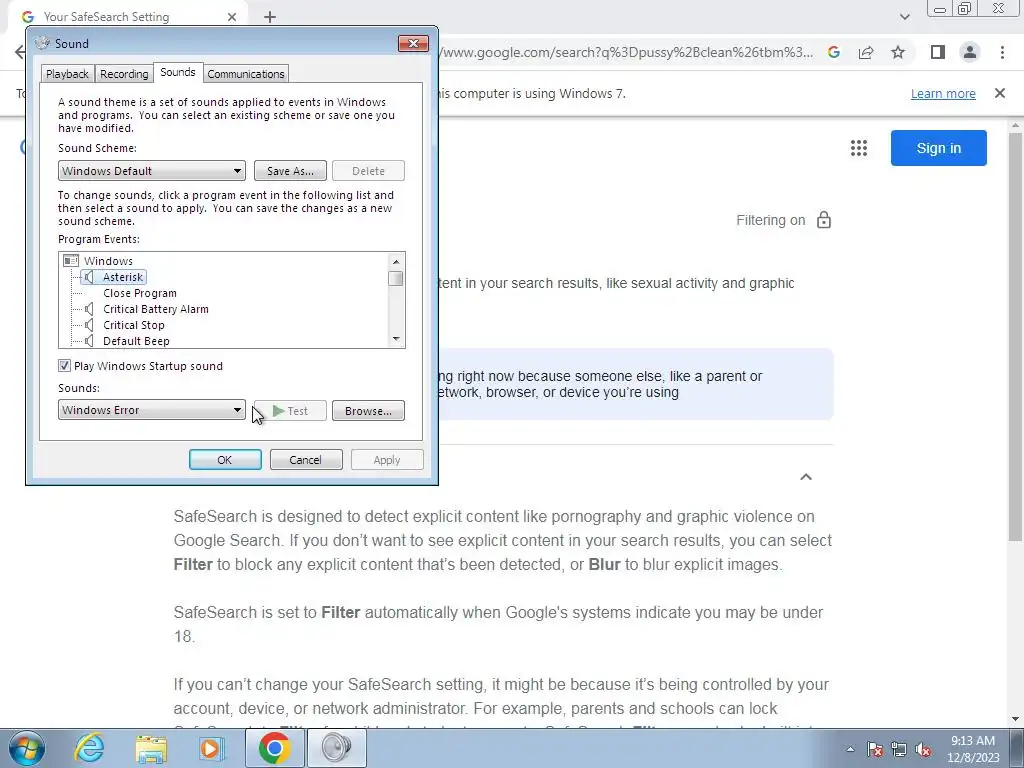
Task: Click Cancel in the Sound dialog
Action: [306, 460]
